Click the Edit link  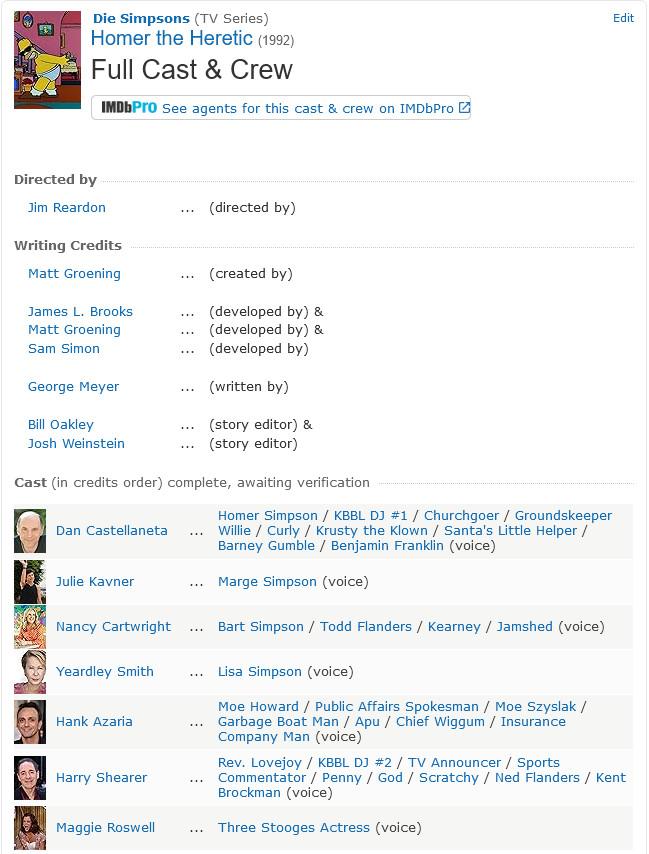(x=623, y=18)
